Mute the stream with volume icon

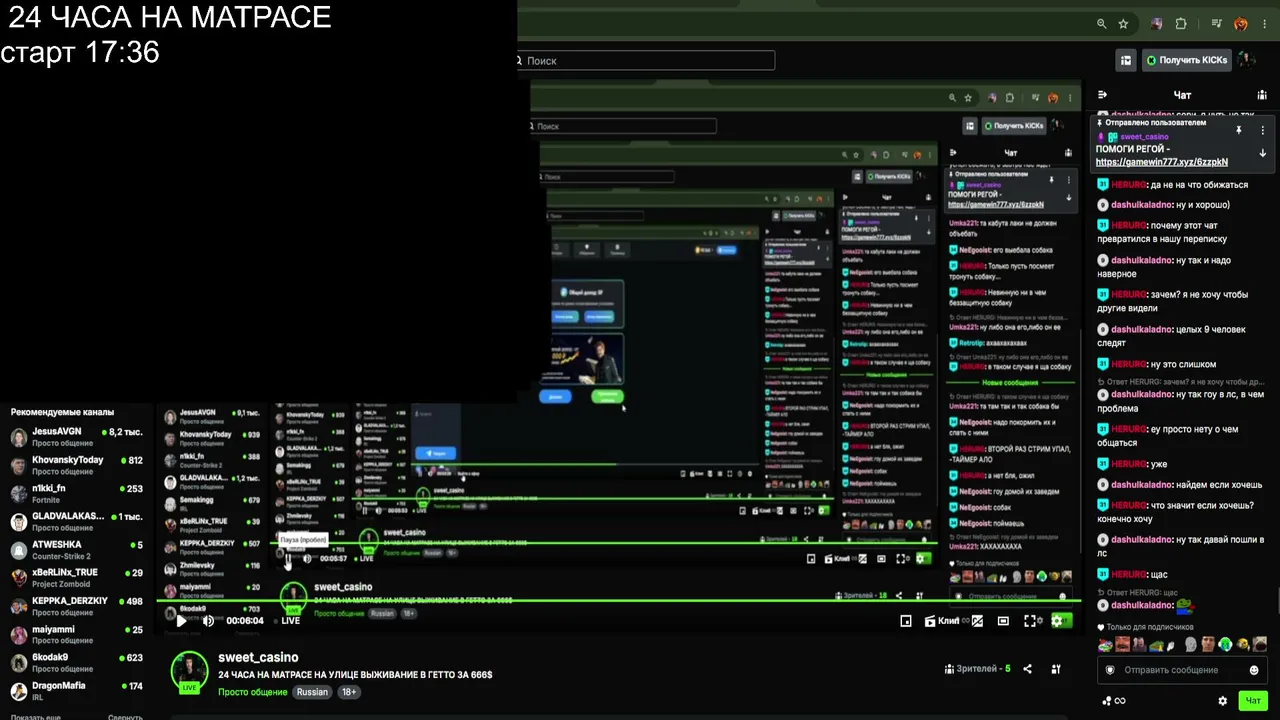(208, 620)
